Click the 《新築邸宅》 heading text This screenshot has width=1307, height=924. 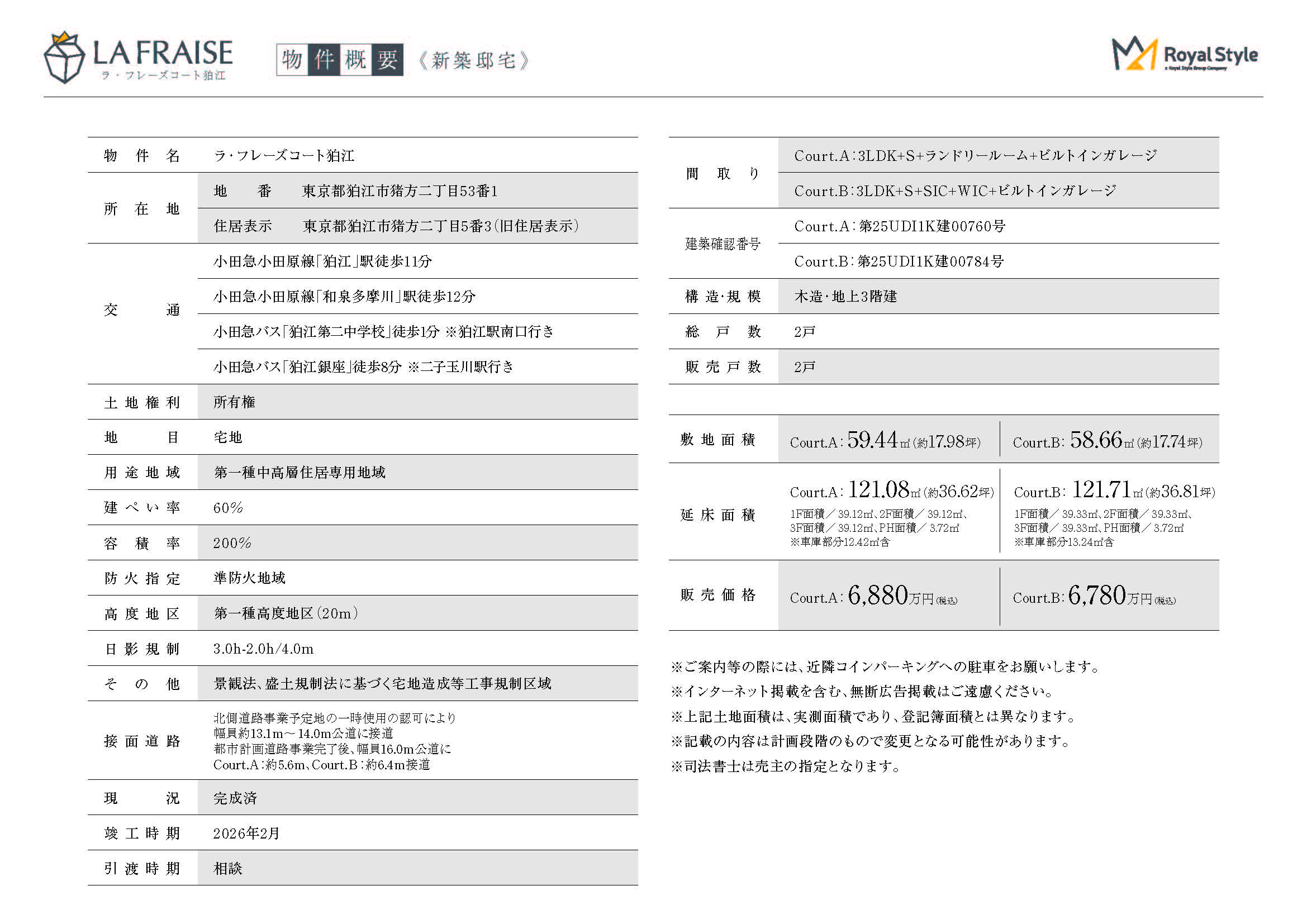coord(474,60)
